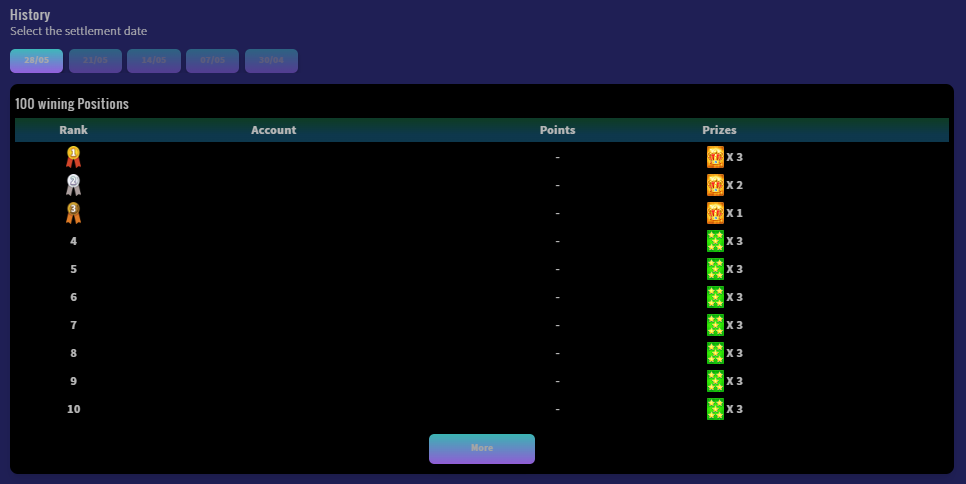Click the silver second-place medal icon
Viewport: 966px width, 484px height.
click(73, 185)
